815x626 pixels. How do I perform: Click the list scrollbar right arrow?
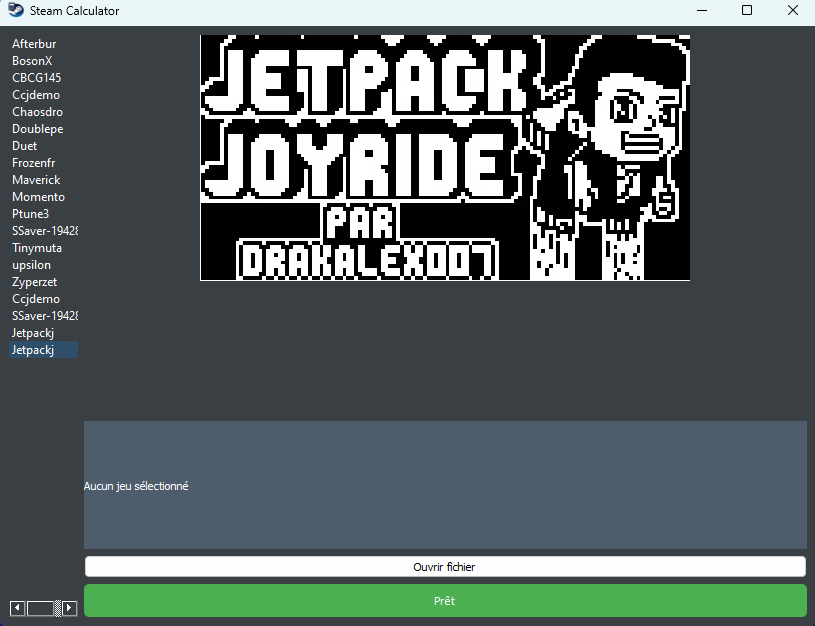[x=70, y=607]
